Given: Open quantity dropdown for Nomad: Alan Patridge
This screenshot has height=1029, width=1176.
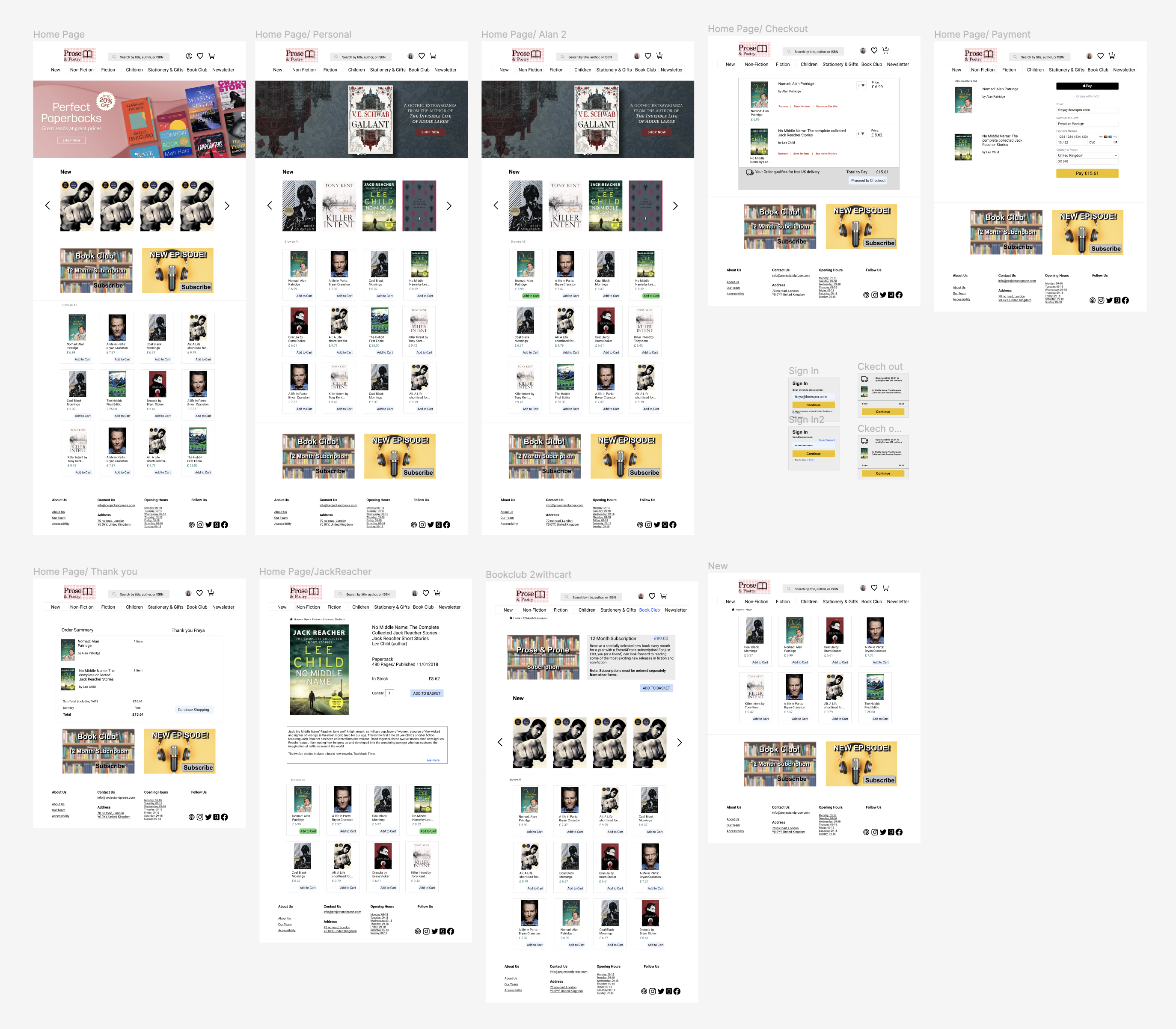Looking at the screenshot, I should click(861, 86).
